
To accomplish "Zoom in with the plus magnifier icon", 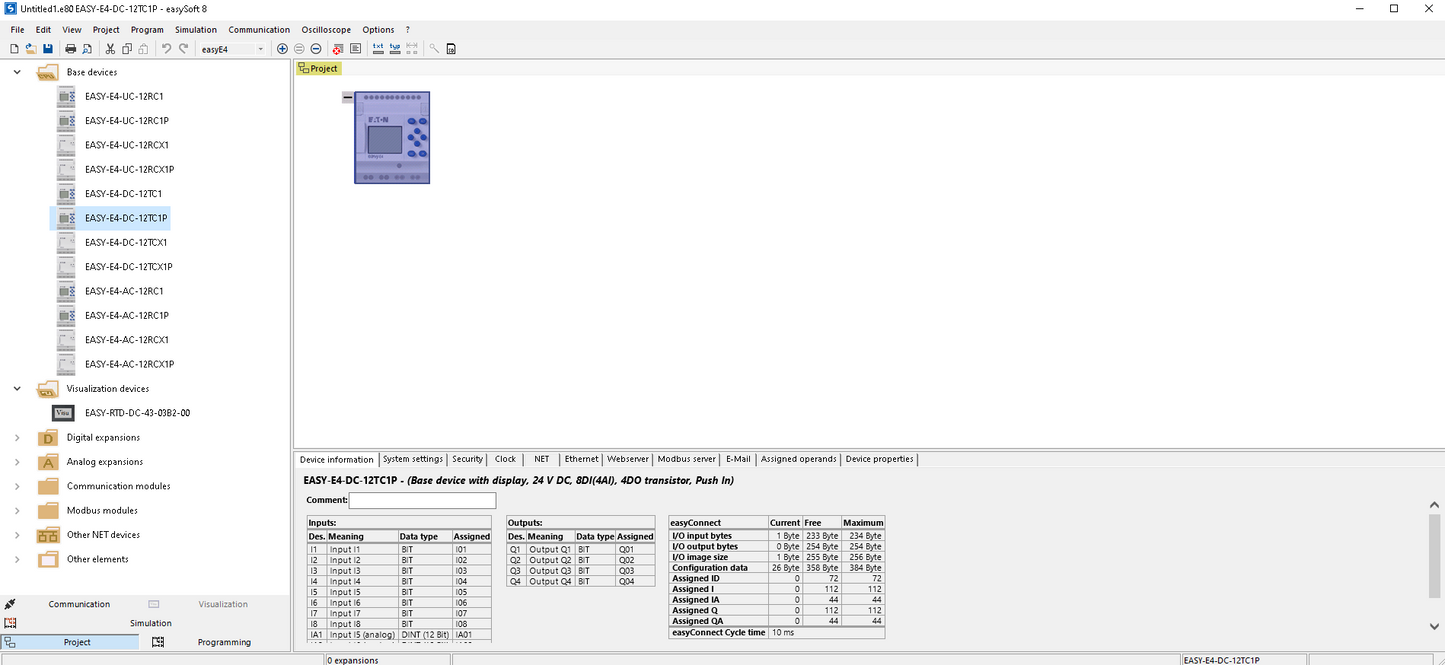I will tap(282, 49).
